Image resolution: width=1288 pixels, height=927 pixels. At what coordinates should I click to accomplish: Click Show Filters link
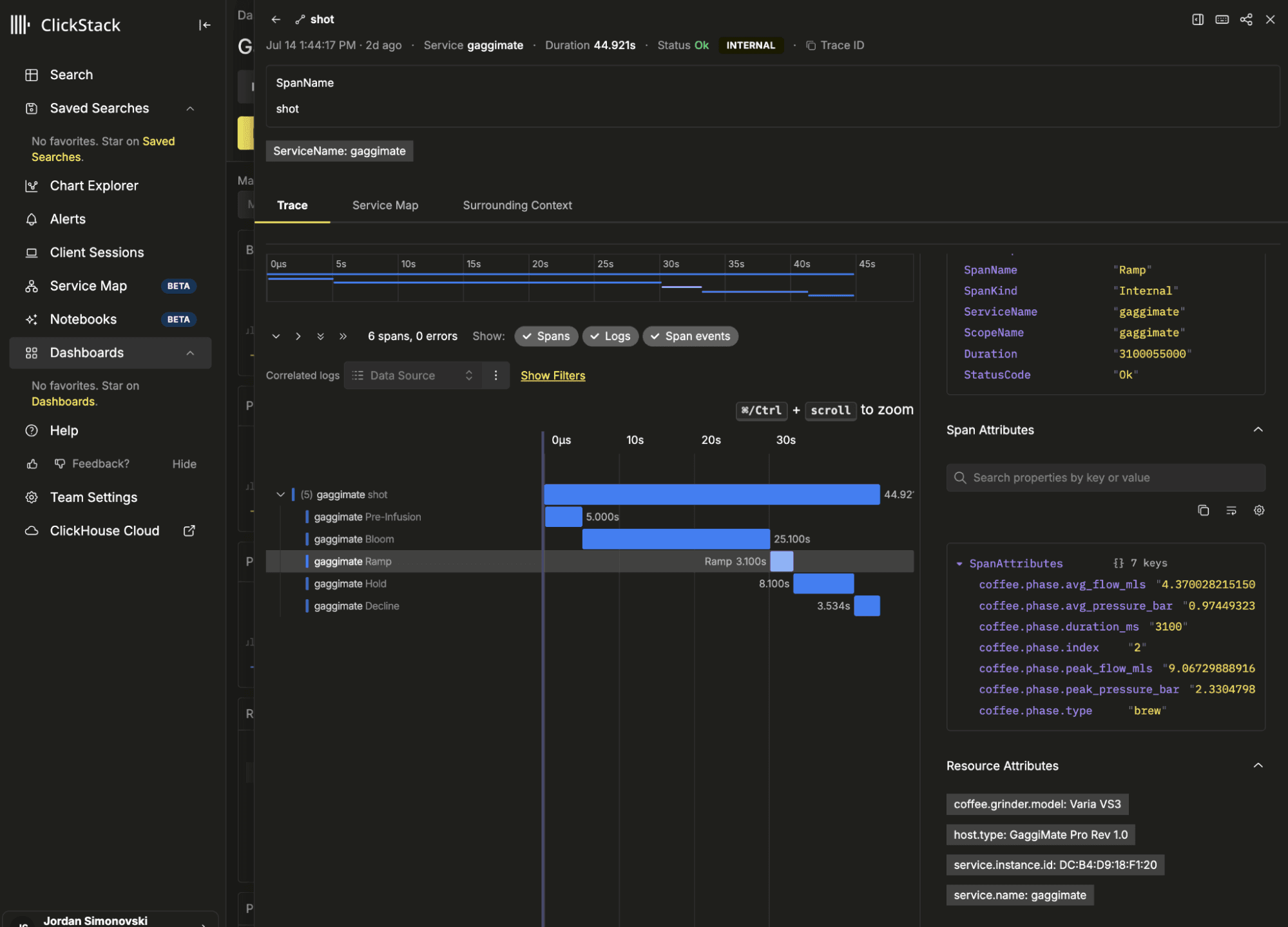(x=553, y=376)
